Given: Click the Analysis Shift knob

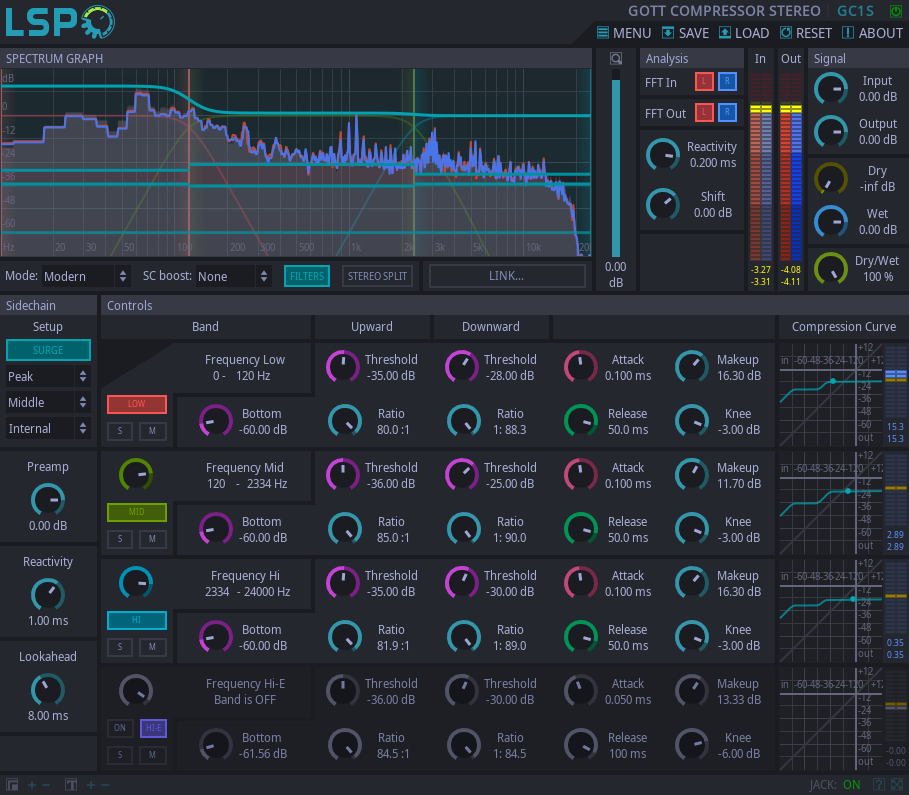Looking at the screenshot, I should pos(662,204).
